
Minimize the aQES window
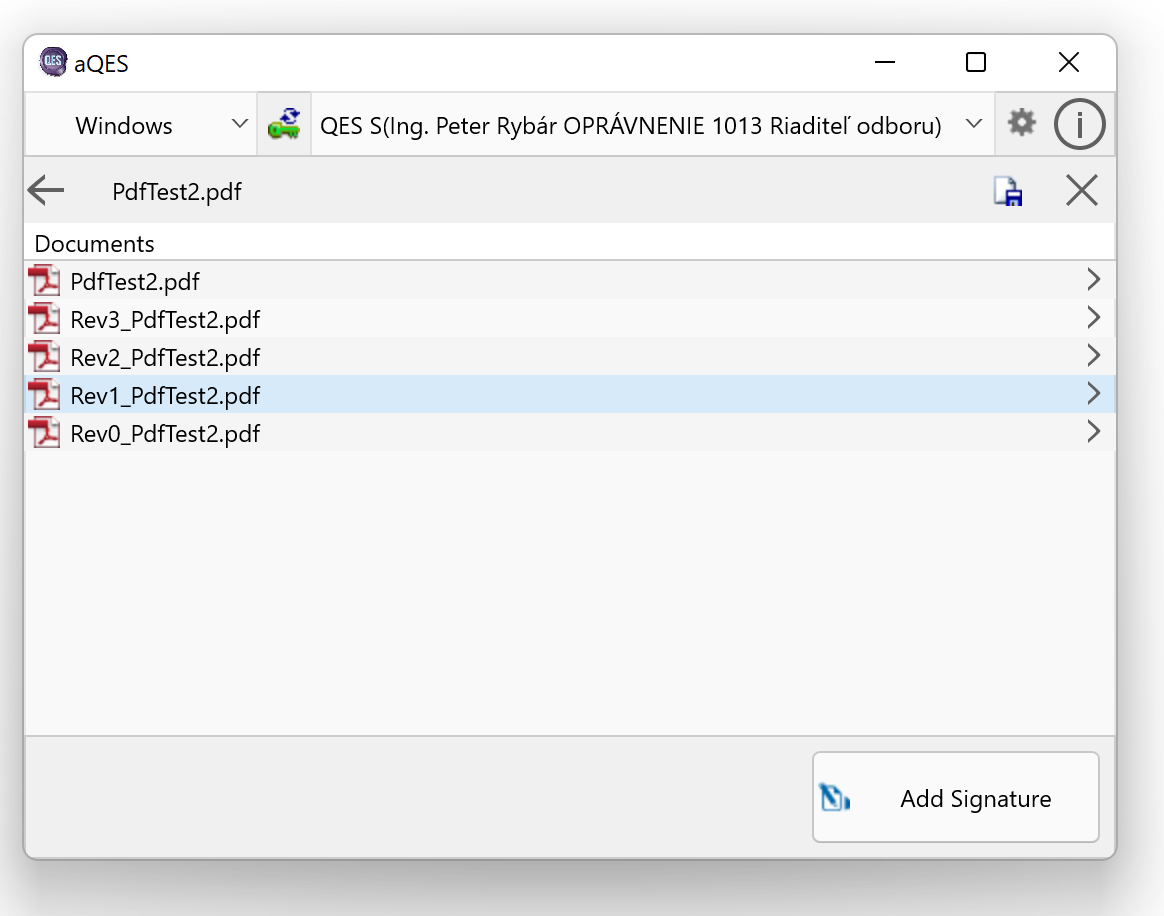884,62
